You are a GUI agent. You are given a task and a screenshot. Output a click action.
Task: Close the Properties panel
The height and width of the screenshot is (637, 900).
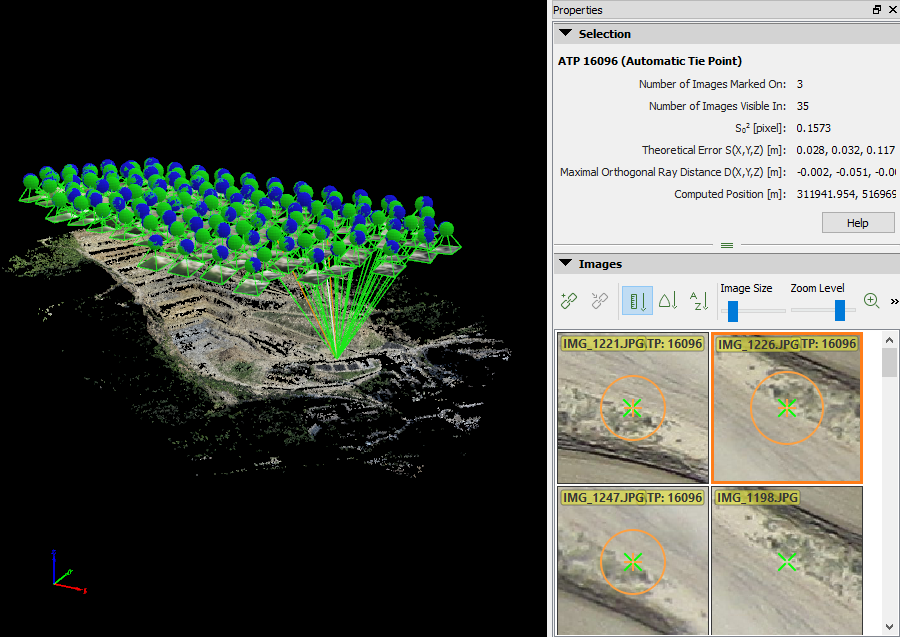[891, 10]
